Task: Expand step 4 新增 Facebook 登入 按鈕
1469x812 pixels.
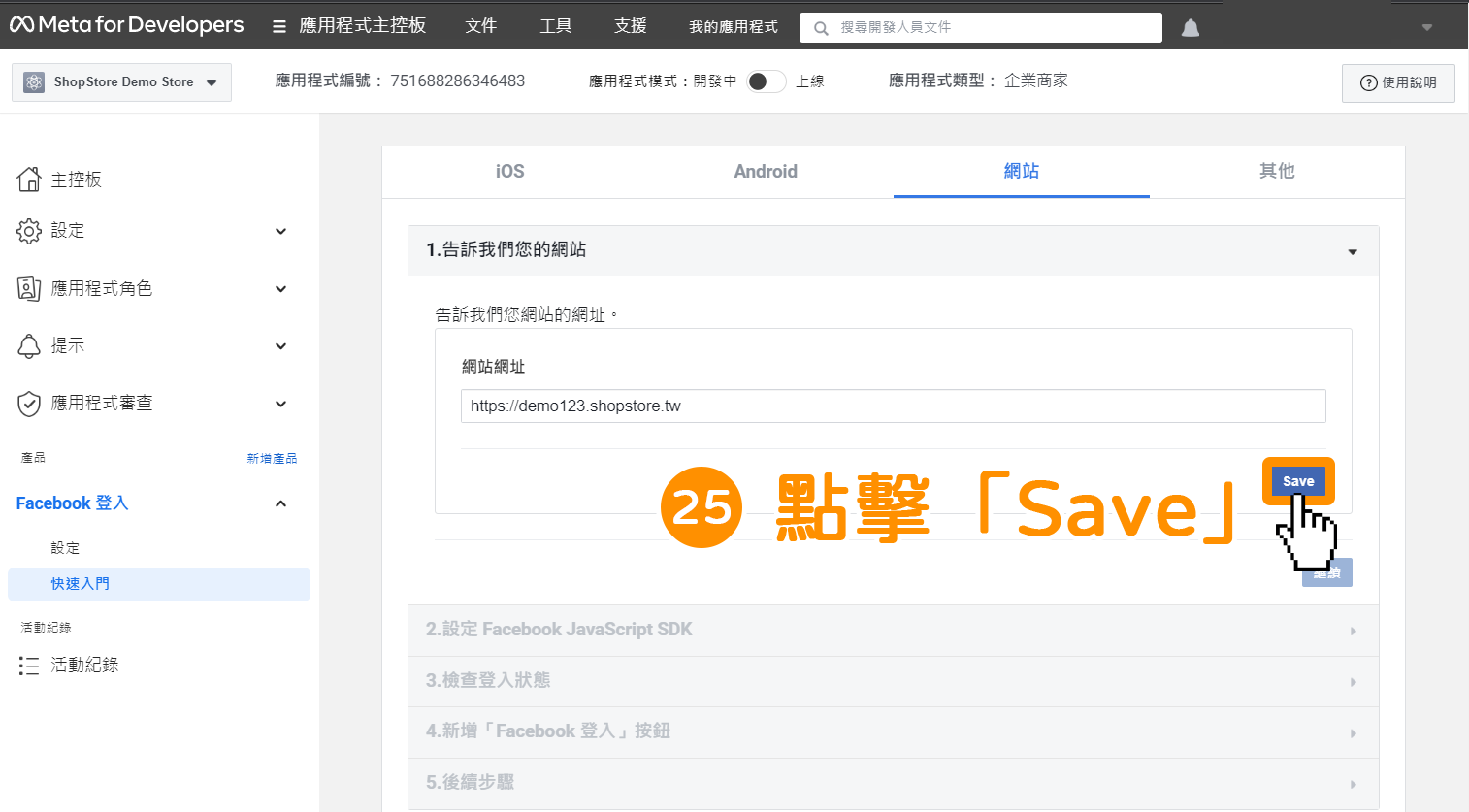Action: [x=893, y=732]
